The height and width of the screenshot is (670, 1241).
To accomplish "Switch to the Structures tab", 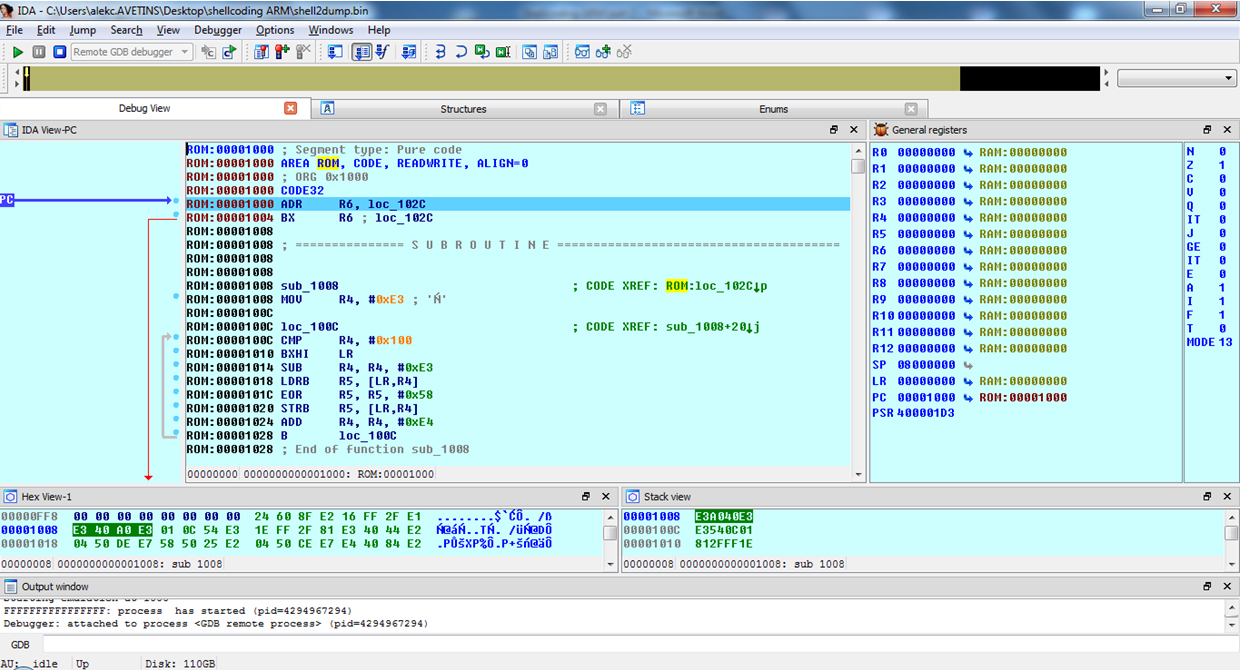I will coord(463,109).
